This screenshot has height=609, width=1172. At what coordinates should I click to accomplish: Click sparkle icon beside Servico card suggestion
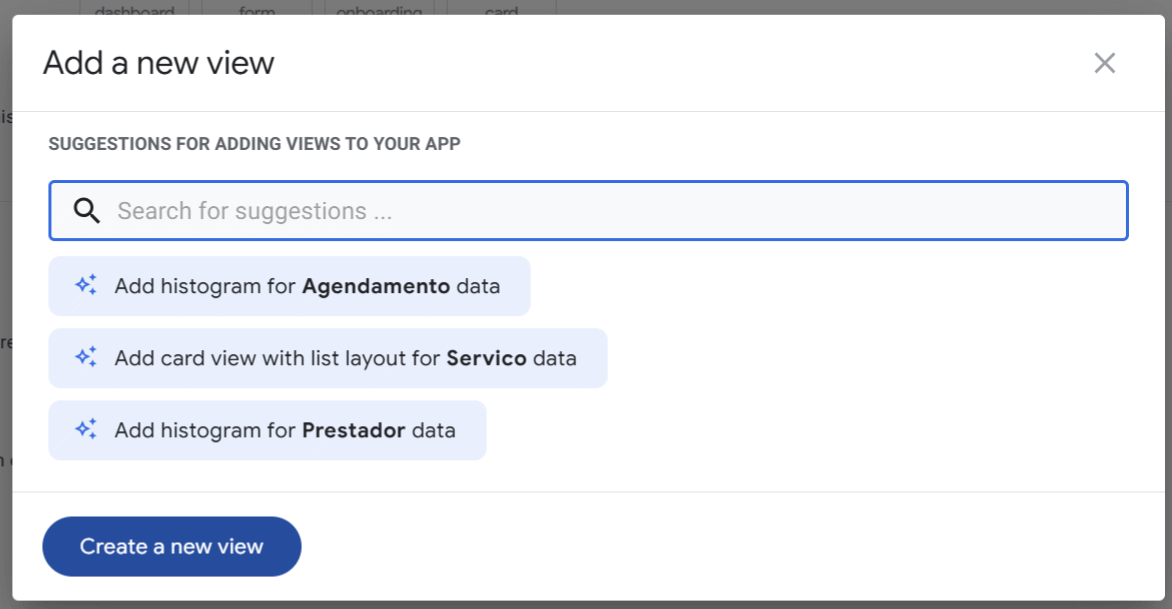86,357
